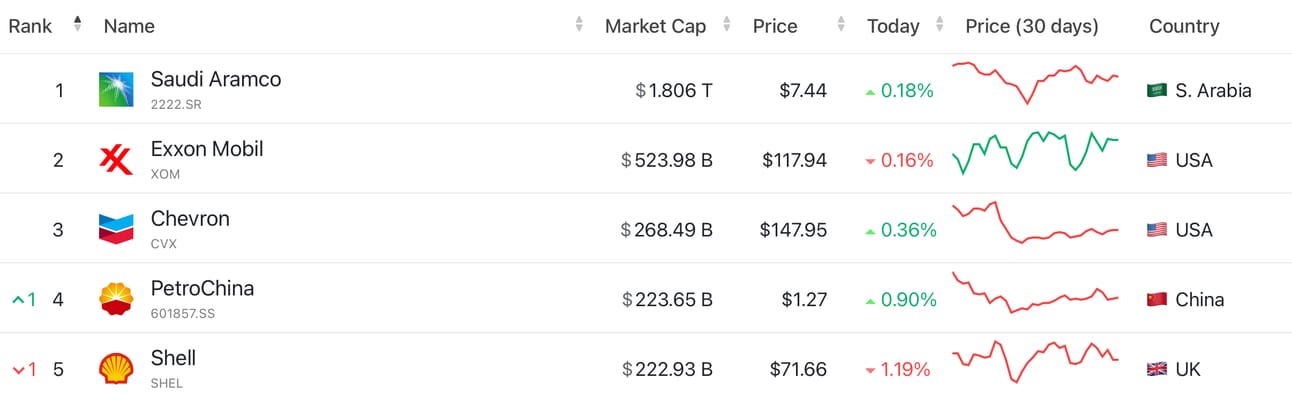The height and width of the screenshot is (400, 1292).
Task: Click the Price (30 days) column header
Action: [x=1032, y=26]
